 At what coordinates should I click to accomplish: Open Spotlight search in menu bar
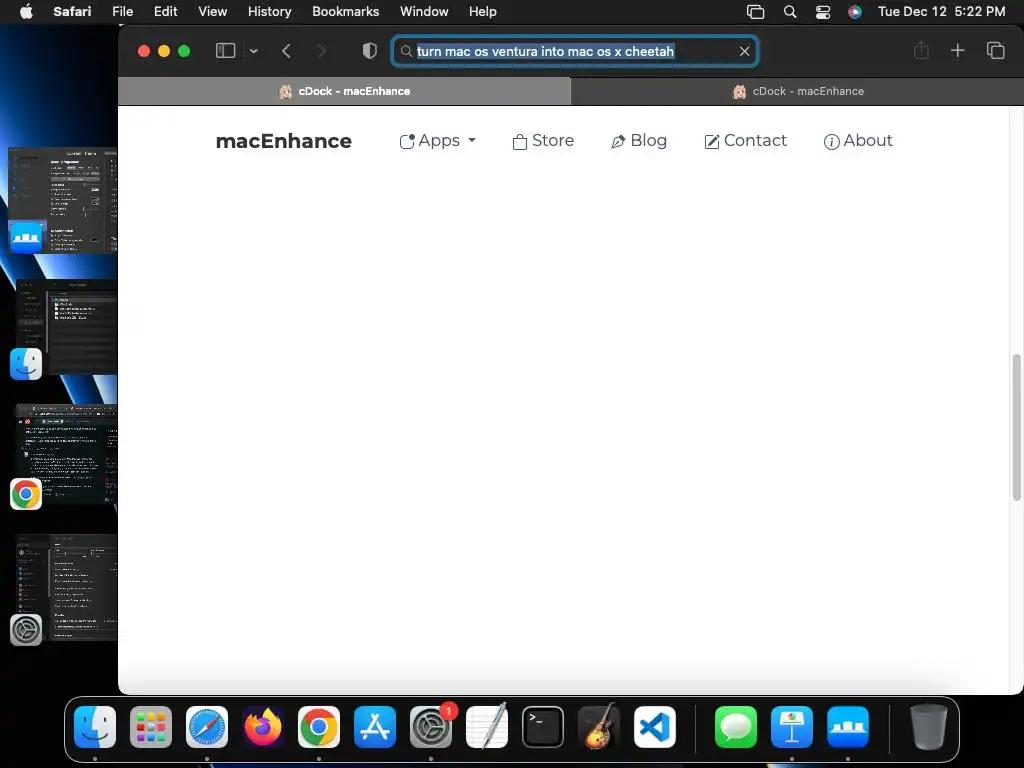coord(790,12)
